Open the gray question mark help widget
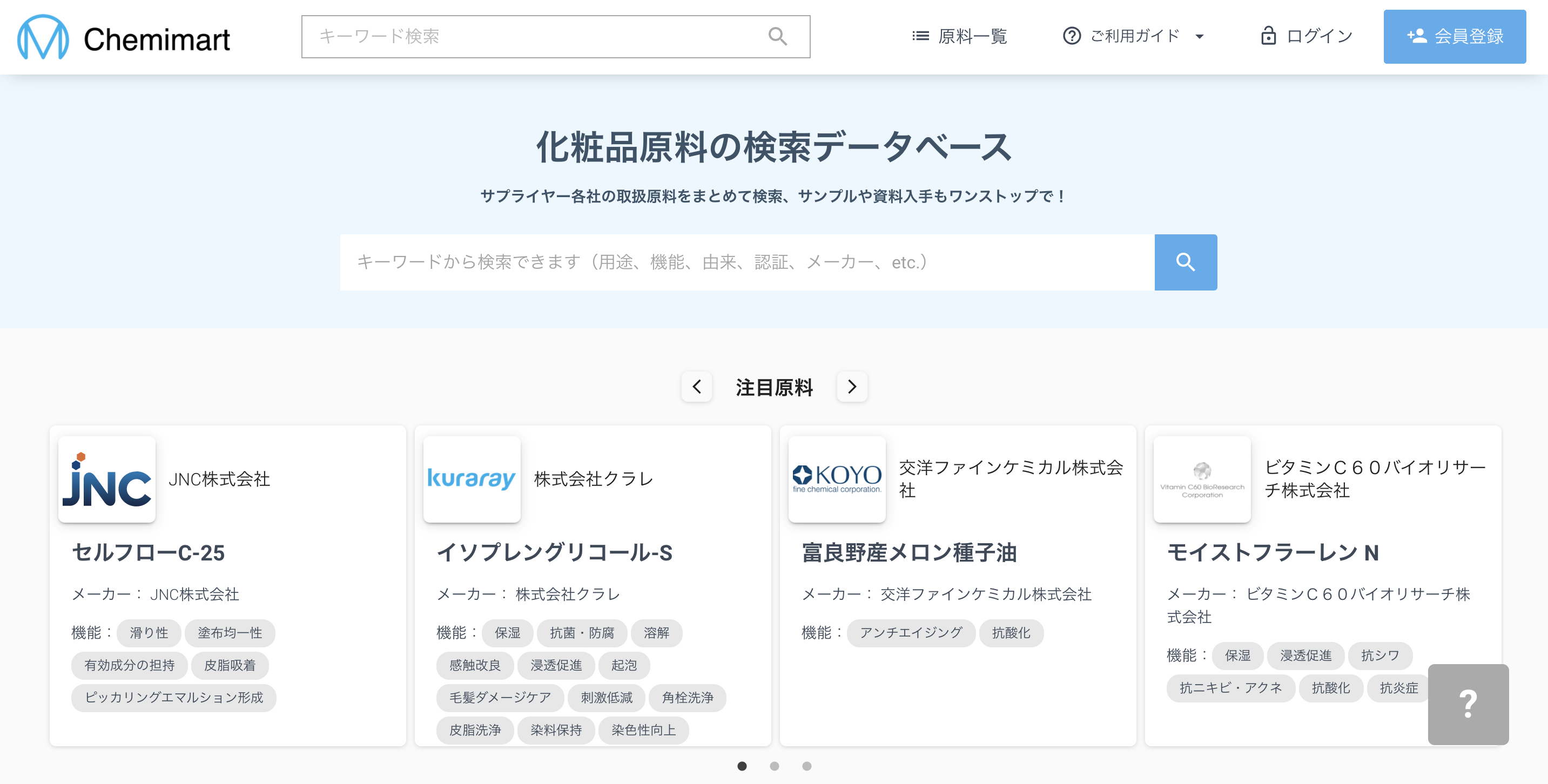 pyautogui.click(x=1468, y=704)
